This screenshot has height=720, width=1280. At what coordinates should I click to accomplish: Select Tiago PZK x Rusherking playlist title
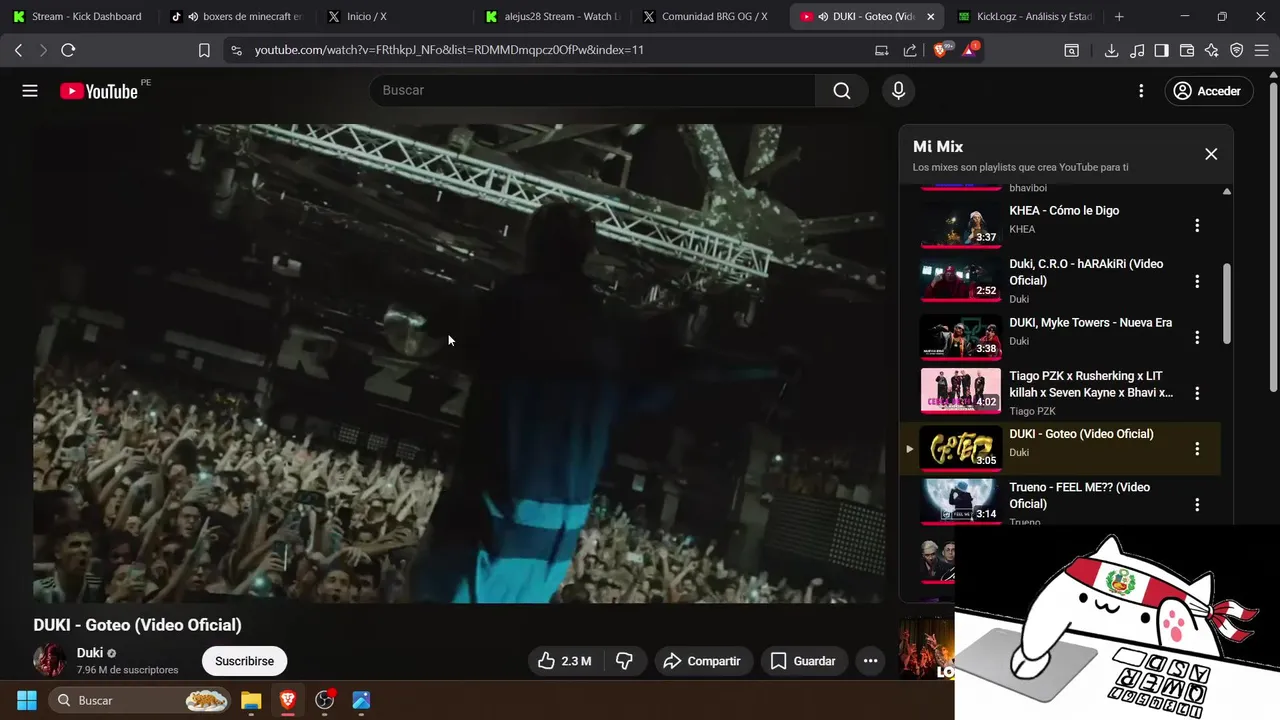tap(1091, 385)
